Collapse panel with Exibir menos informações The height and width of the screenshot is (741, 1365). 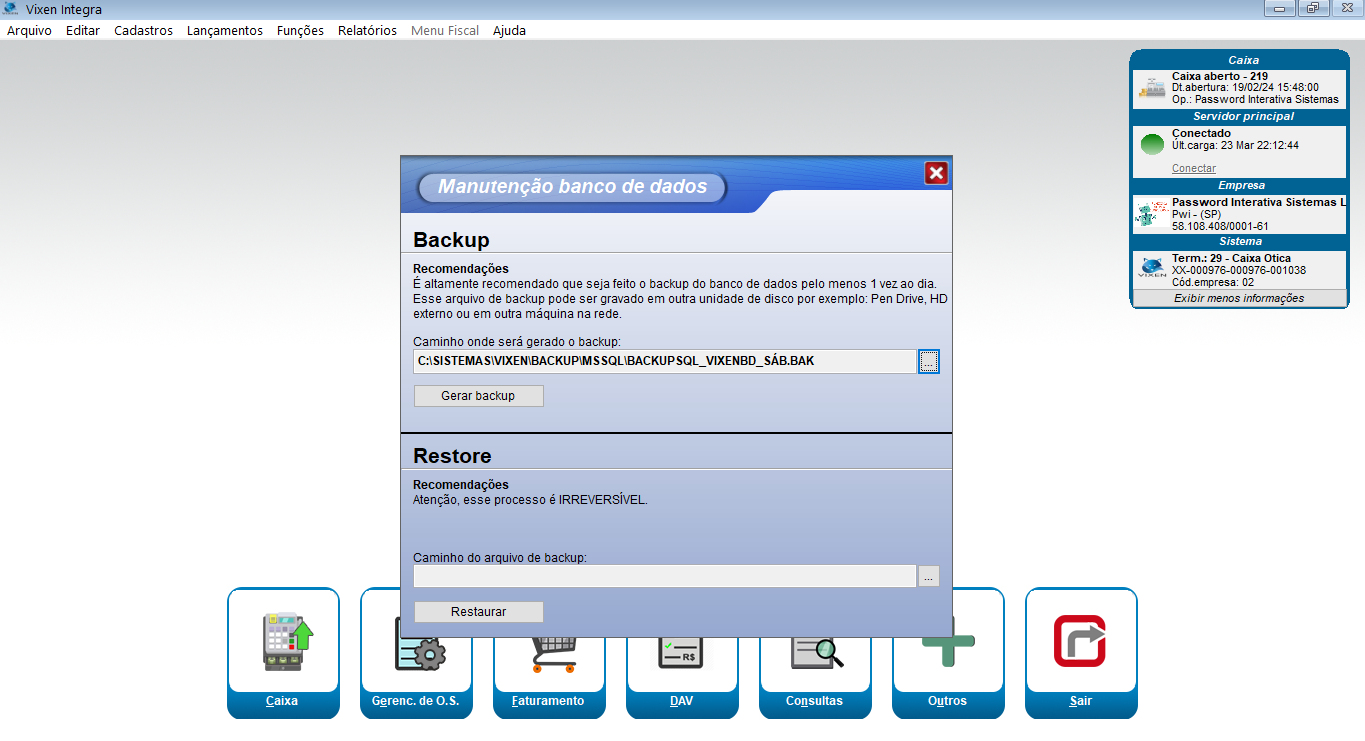click(x=1239, y=298)
